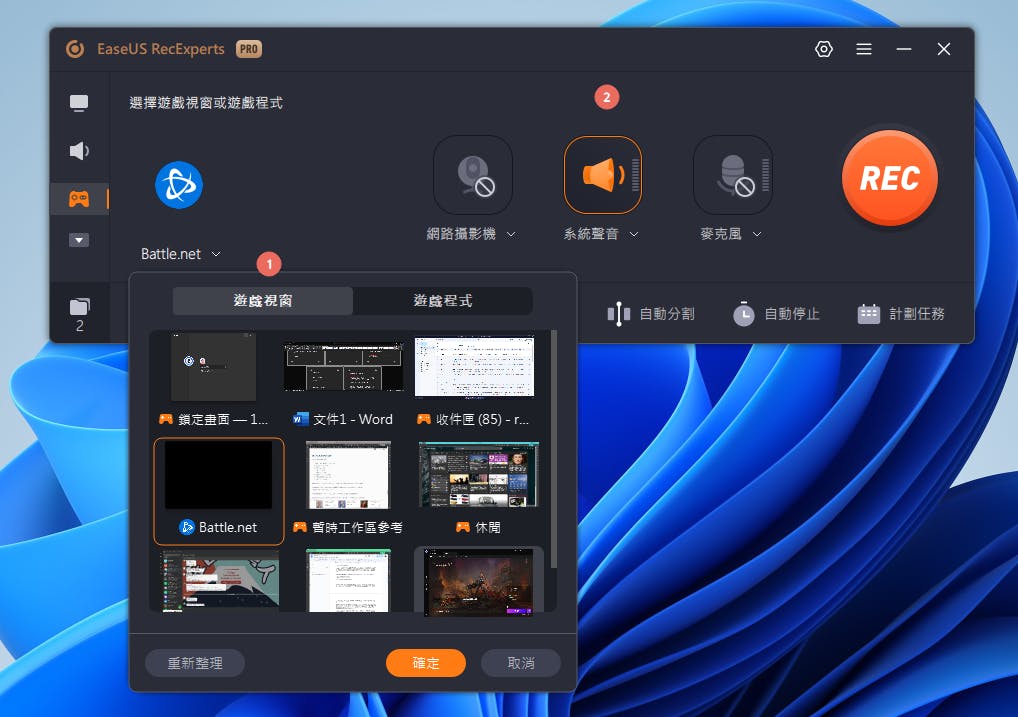Expand the 系統聲音 dropdown arrow
This screenshot has width=1018, height=717.
(x=634, y=234)
